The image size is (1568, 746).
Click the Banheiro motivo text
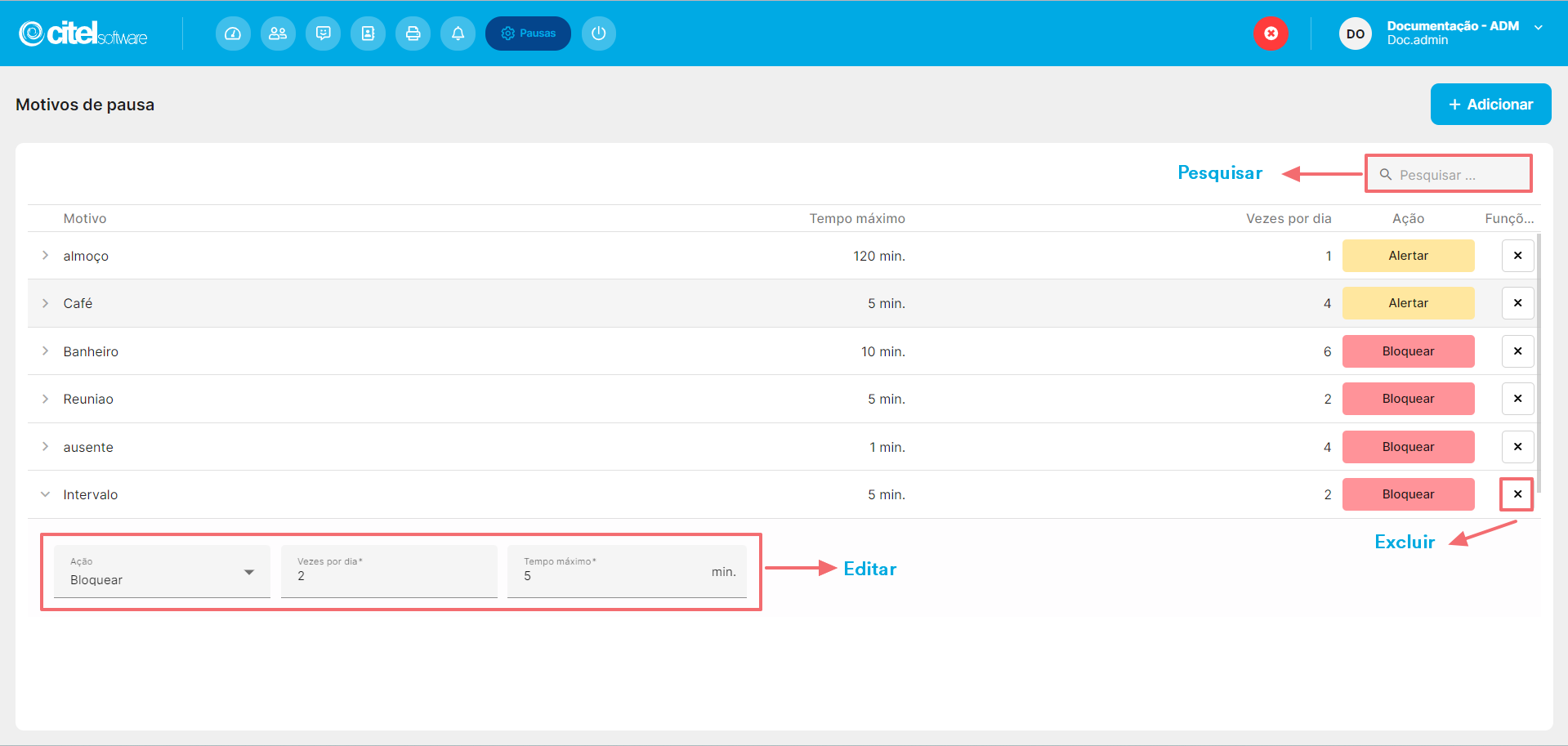coord(91,351)
